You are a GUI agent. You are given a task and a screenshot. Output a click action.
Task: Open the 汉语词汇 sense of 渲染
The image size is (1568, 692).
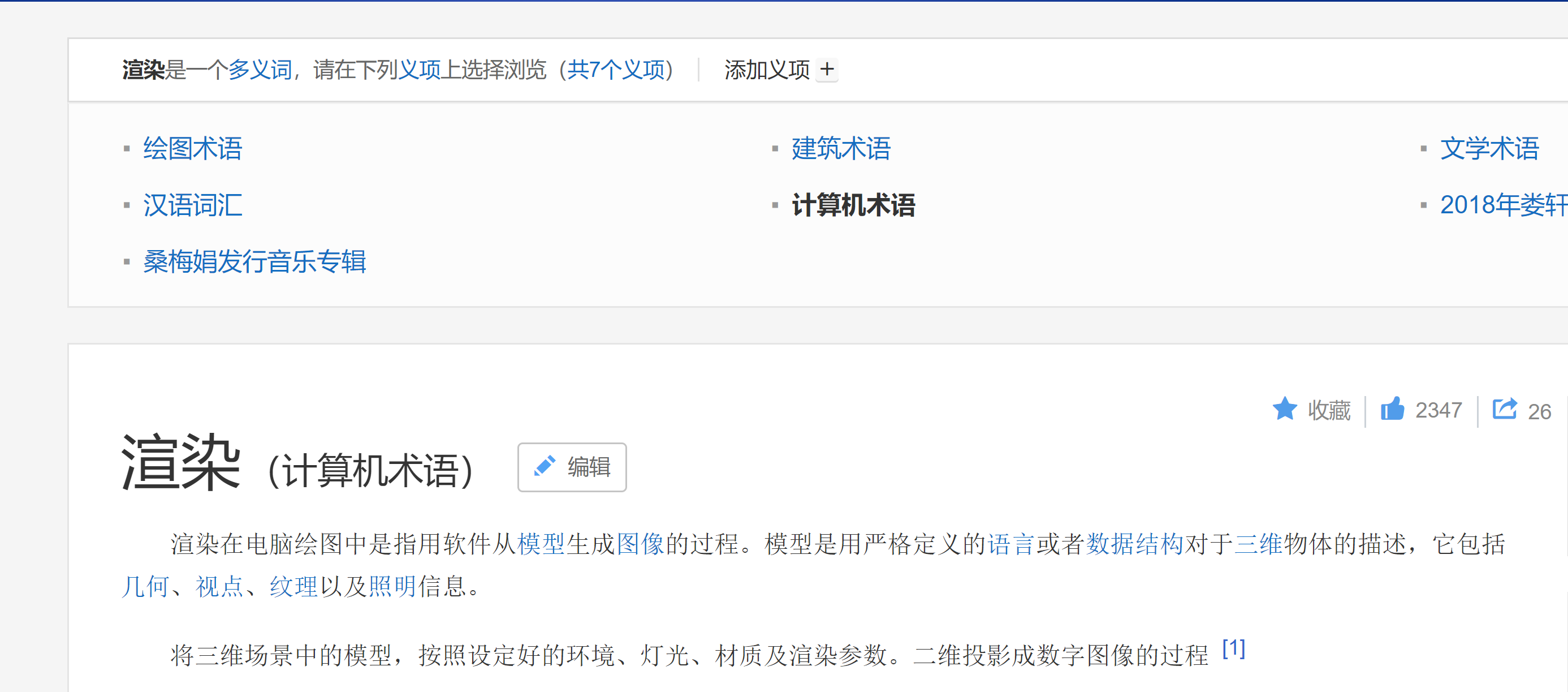point(192,206)
